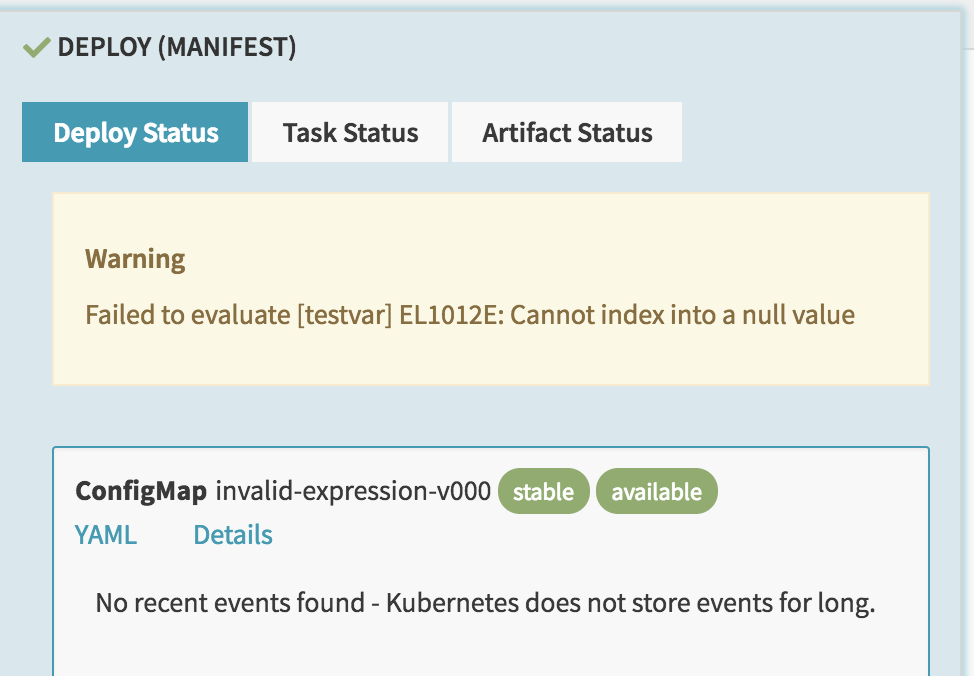Click the green stable status badge
Viewport: 974px width, 676px height.
pyautogui.click(x=544, y=491)
